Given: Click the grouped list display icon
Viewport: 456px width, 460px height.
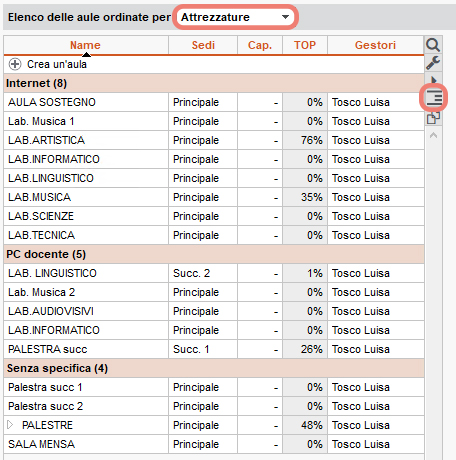Looking at the screenshot, I should 434,98.
